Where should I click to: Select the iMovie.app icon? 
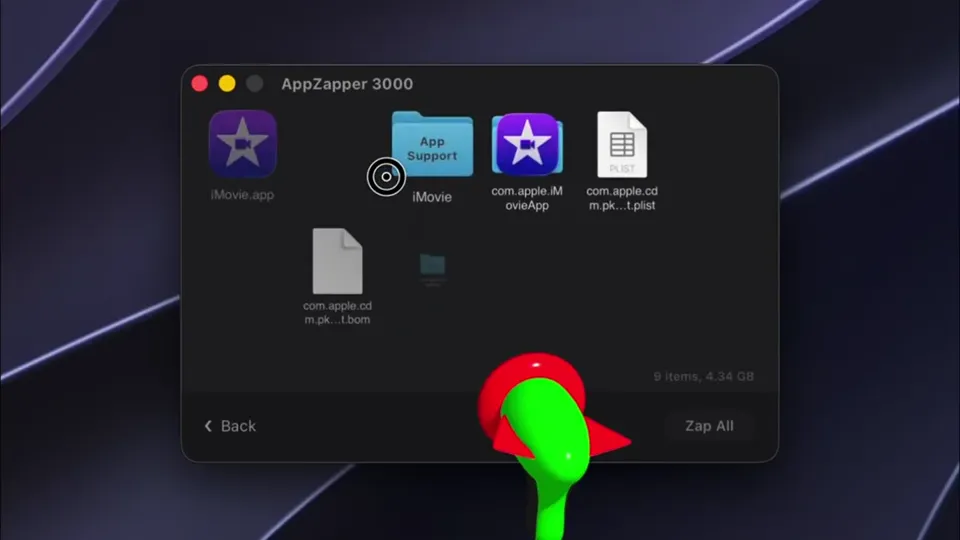click(x=242, y=144)
